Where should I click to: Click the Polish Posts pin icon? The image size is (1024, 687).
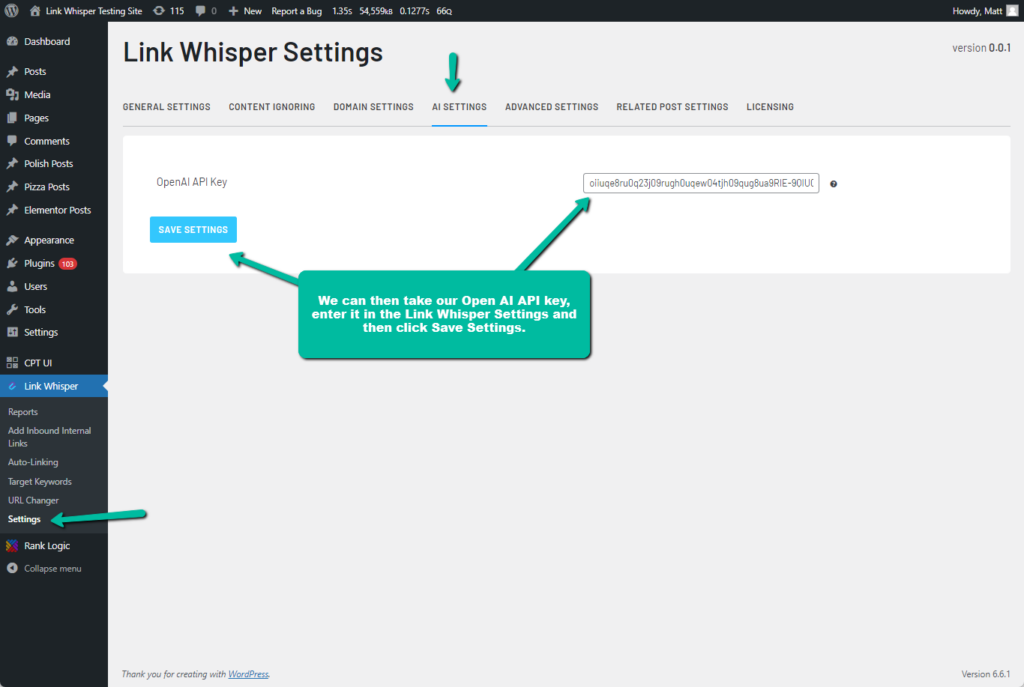pos(12,163)
